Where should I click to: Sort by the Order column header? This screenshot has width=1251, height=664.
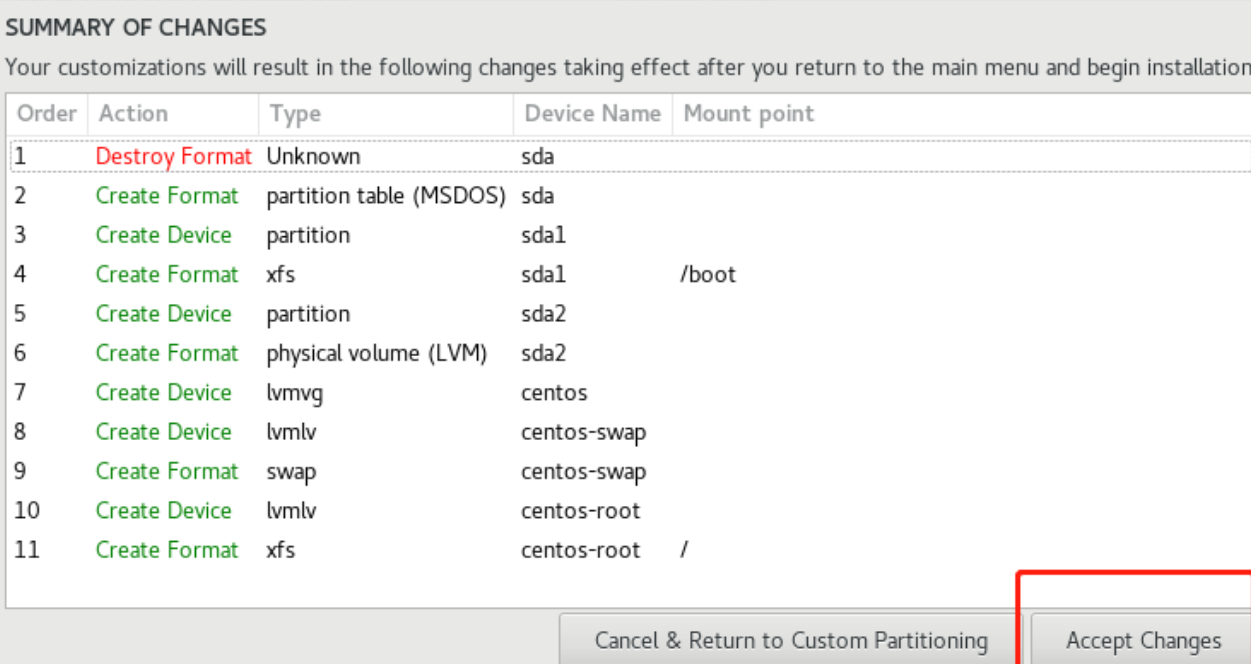pyautogui.click(x=47, y=114)
